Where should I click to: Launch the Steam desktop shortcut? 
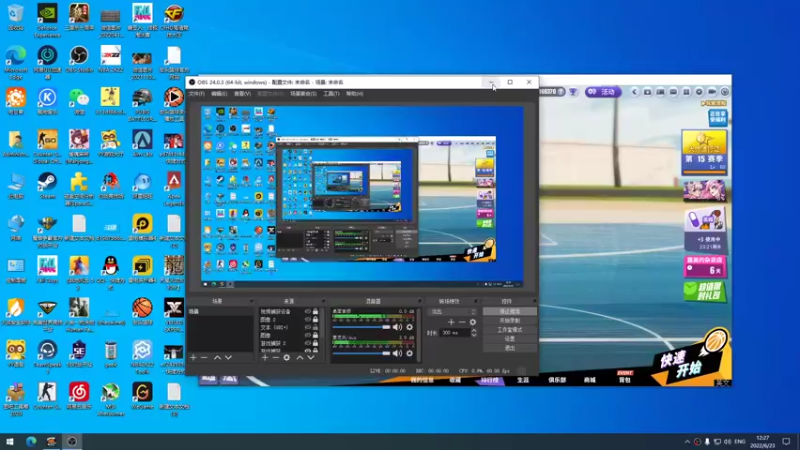(x=47, y=186)
